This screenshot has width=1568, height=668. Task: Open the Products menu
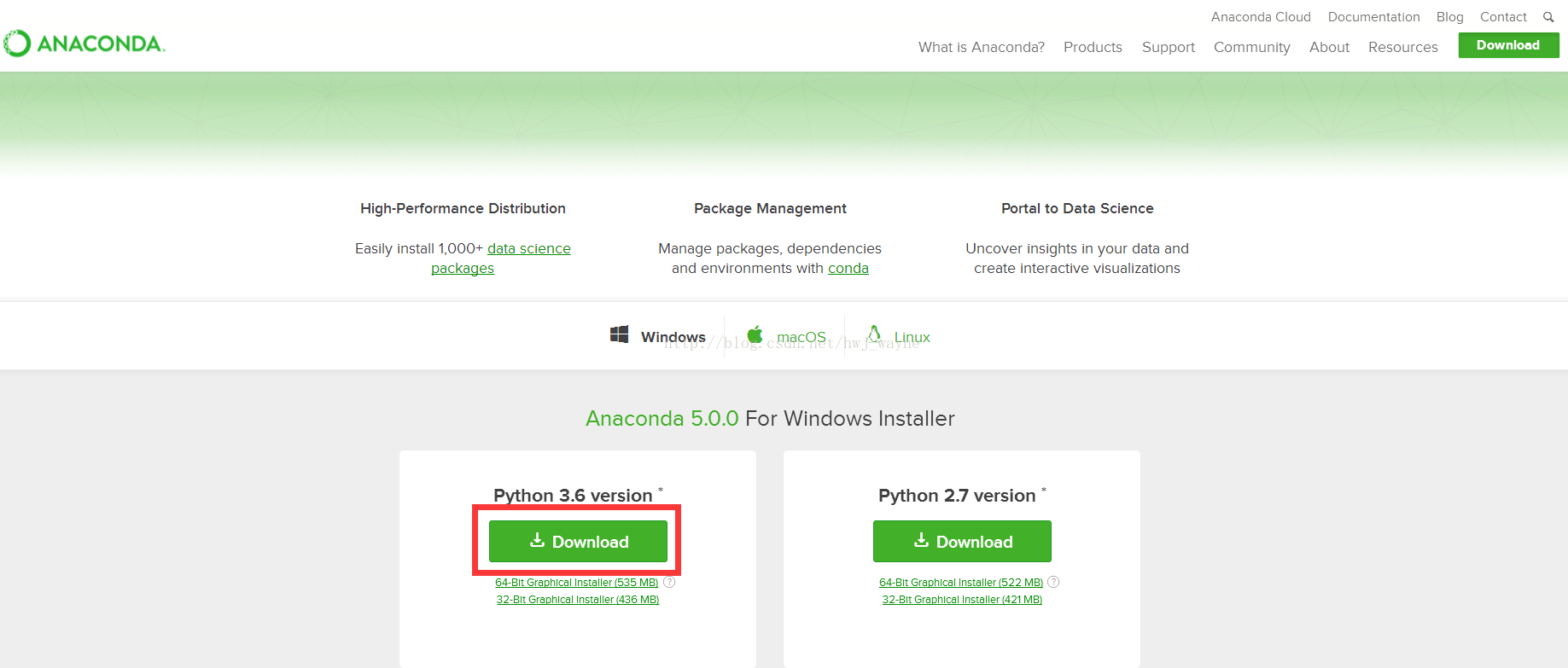[x=1093, y=47]
